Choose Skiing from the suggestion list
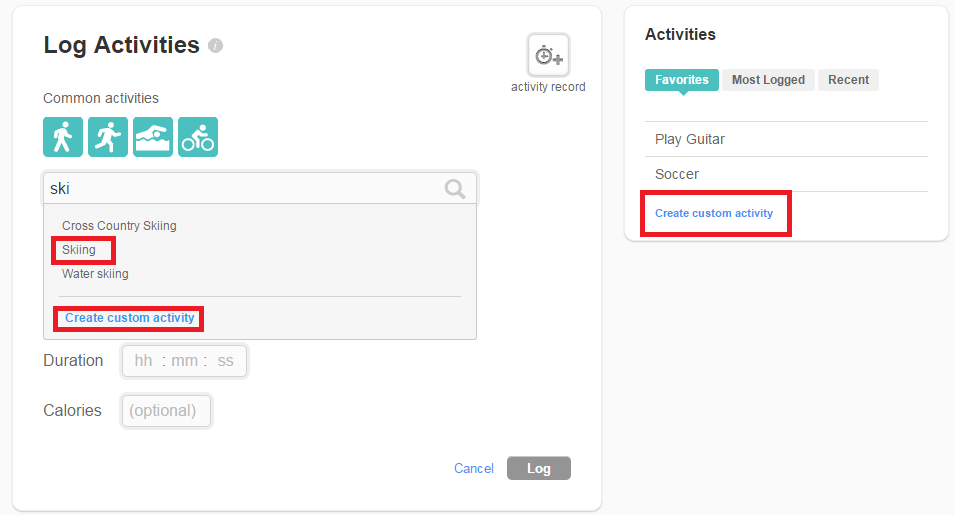The image size is (954, 515). click(x=79, y=250)
